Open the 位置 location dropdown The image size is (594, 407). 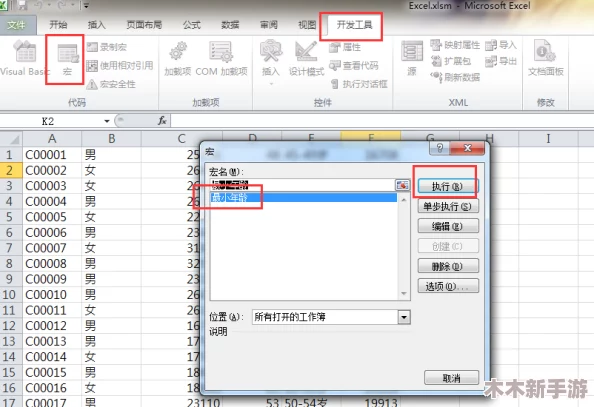pos(404,317)
